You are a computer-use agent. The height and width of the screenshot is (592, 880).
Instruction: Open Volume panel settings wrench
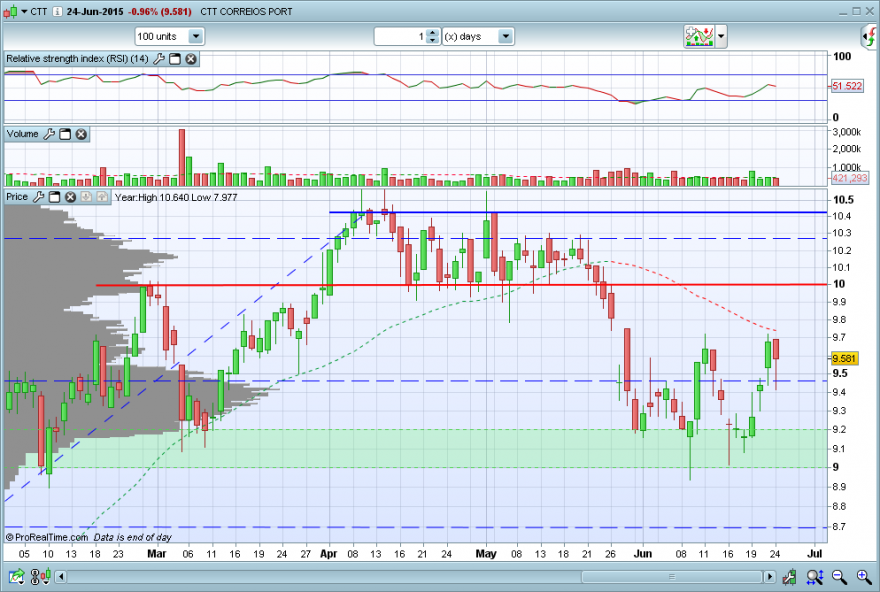click(49, 134)
